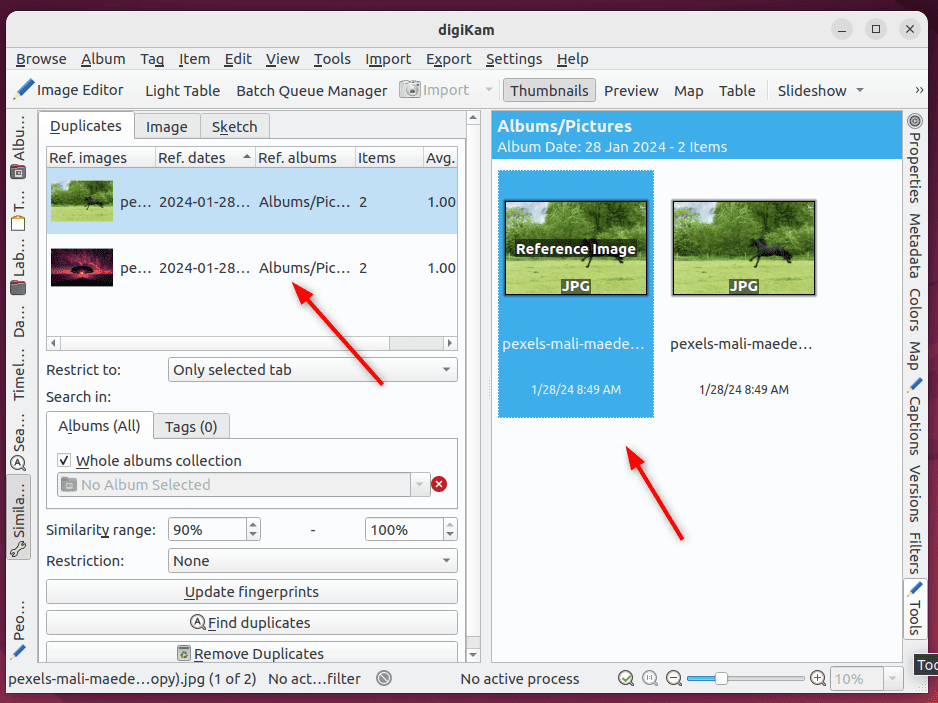This screenshot has height=703, width=938.
Task: Open the Batch Queue Manager
Action: [312, 90]
